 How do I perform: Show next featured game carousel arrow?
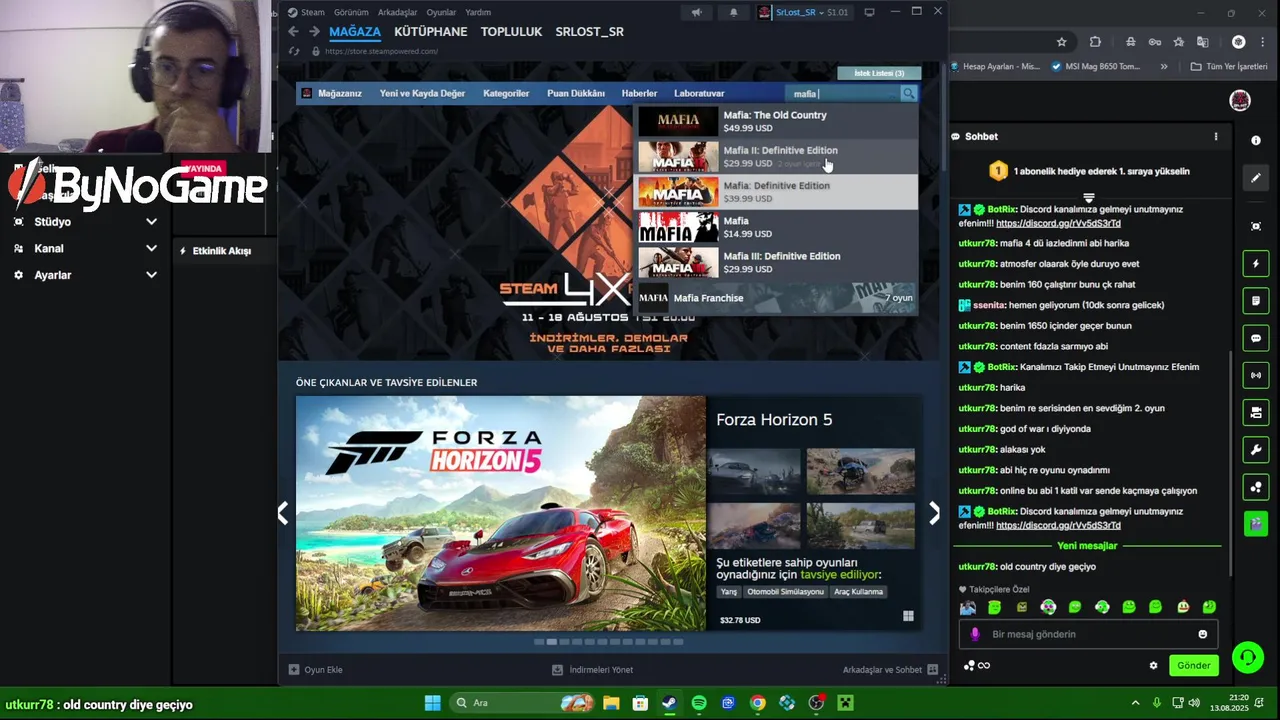[934, 513]
